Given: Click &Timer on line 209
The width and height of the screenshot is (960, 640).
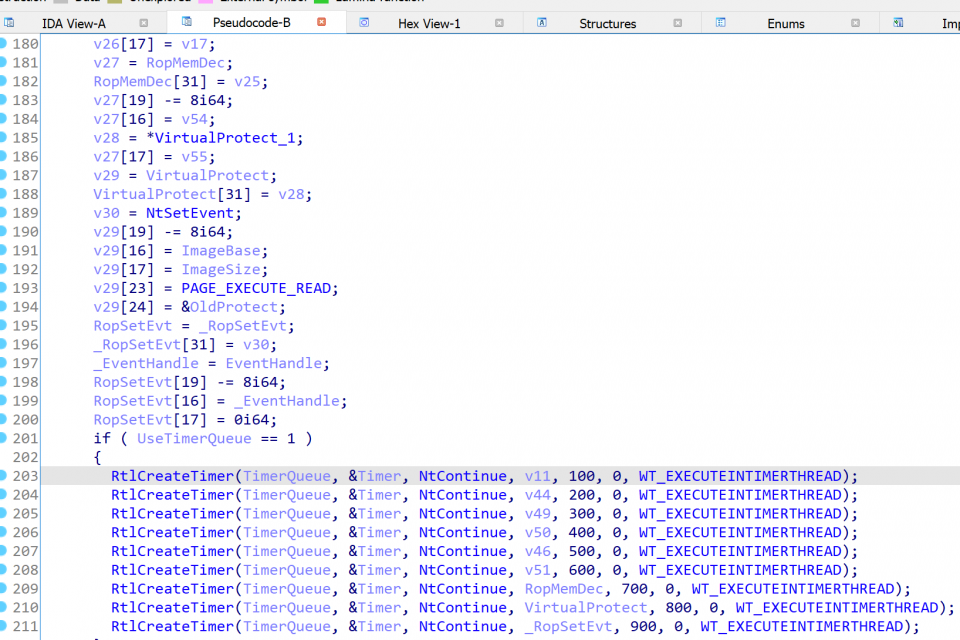Looking at the screenshot, I should pyautogui.click(x=374, y=589).
